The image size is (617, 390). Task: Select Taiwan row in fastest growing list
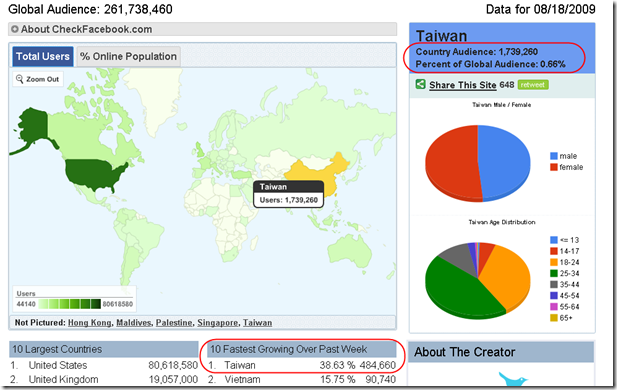coord(302,365)
